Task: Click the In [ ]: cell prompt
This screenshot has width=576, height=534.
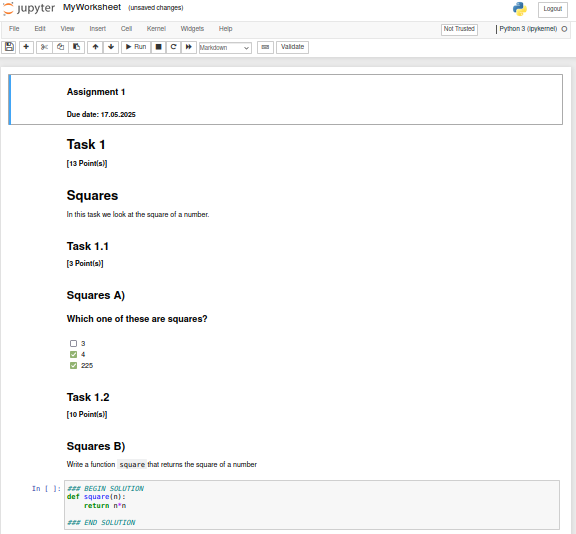Action: coord(46,488)
